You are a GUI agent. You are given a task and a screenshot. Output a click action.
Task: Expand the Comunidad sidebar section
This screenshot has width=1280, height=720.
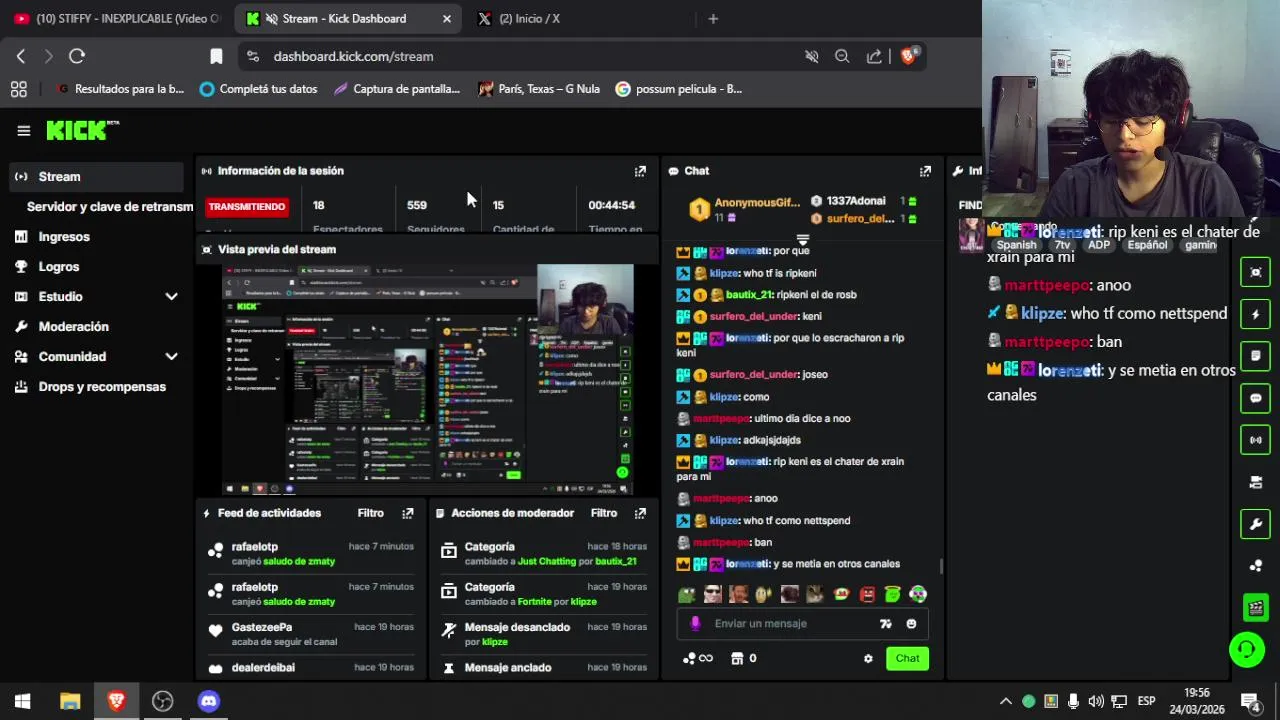point(171,357)
